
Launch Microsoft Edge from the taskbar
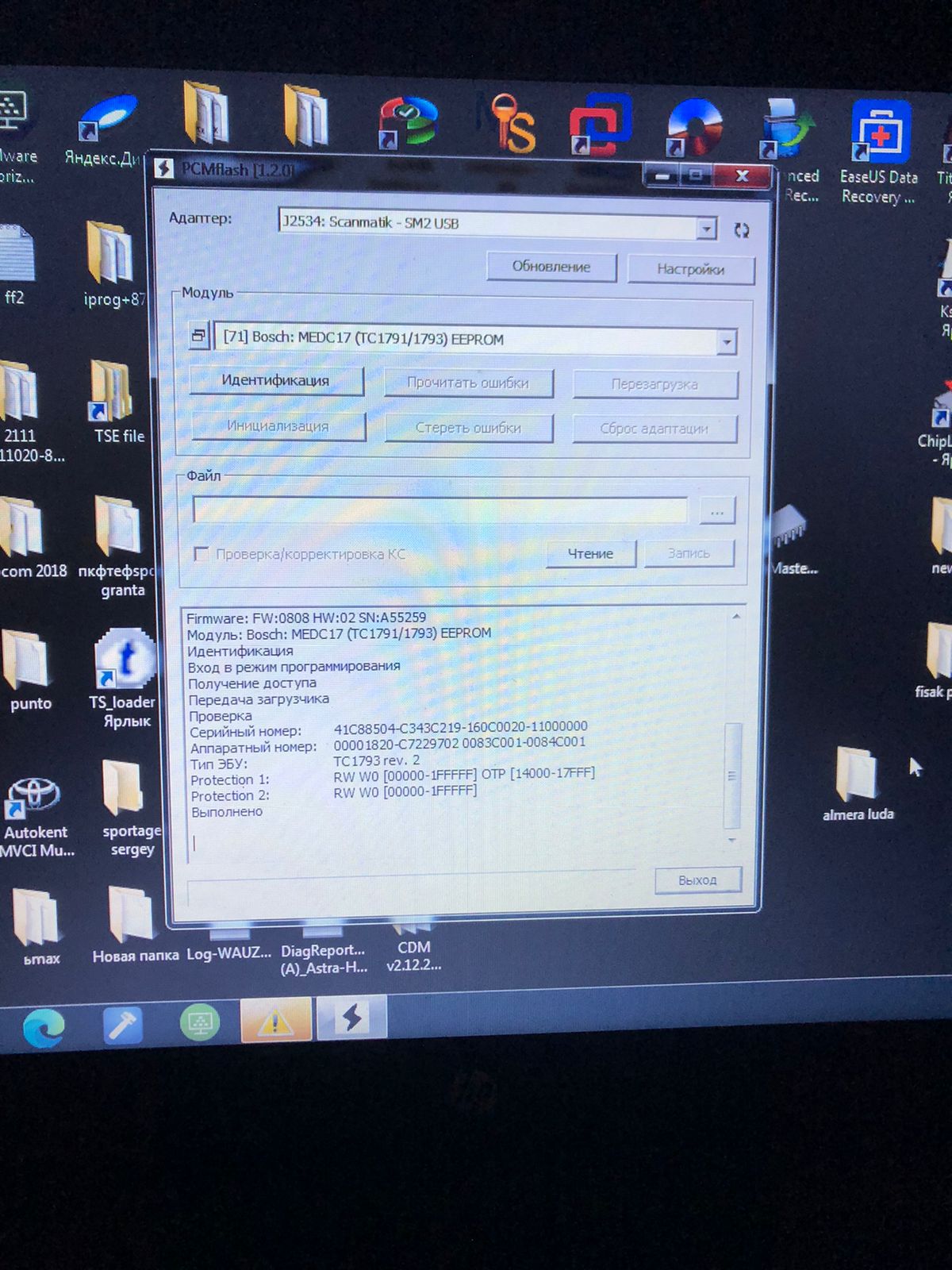(x=44, y=1029)
